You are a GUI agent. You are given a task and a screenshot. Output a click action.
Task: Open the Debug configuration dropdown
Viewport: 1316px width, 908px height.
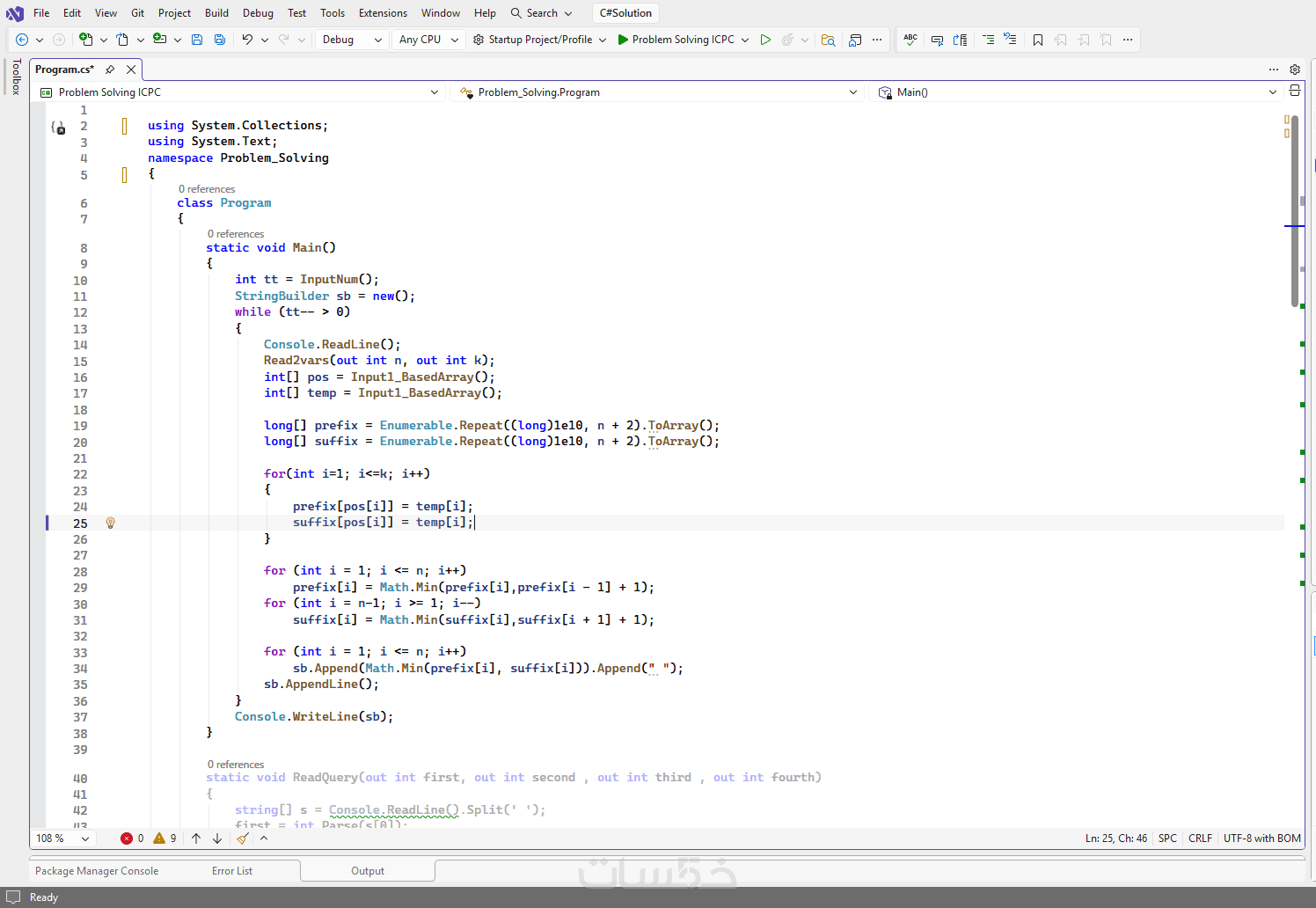pyautogui.click(x=352, y=40)
